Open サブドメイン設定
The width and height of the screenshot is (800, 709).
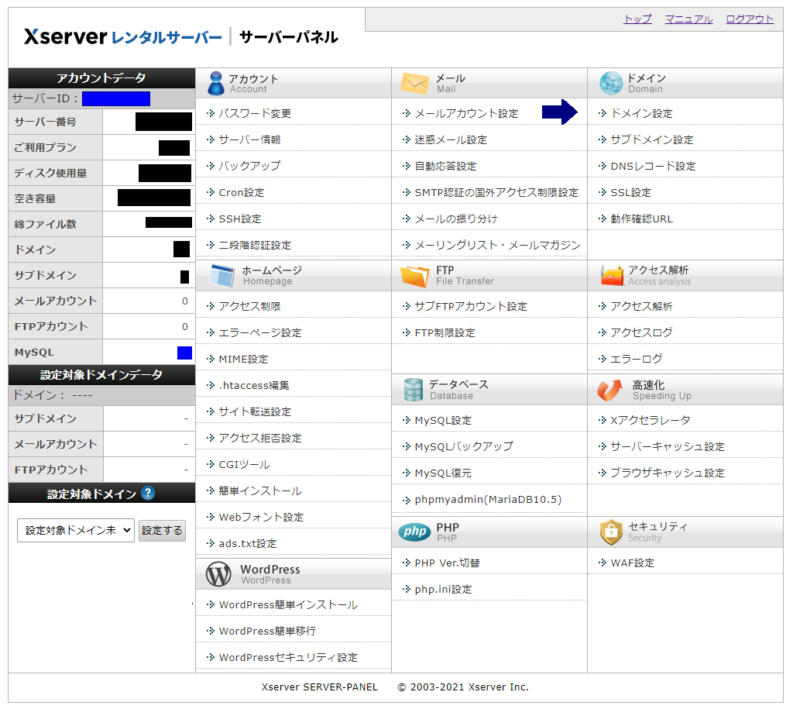pyautogui.click(x=652, y=140)
